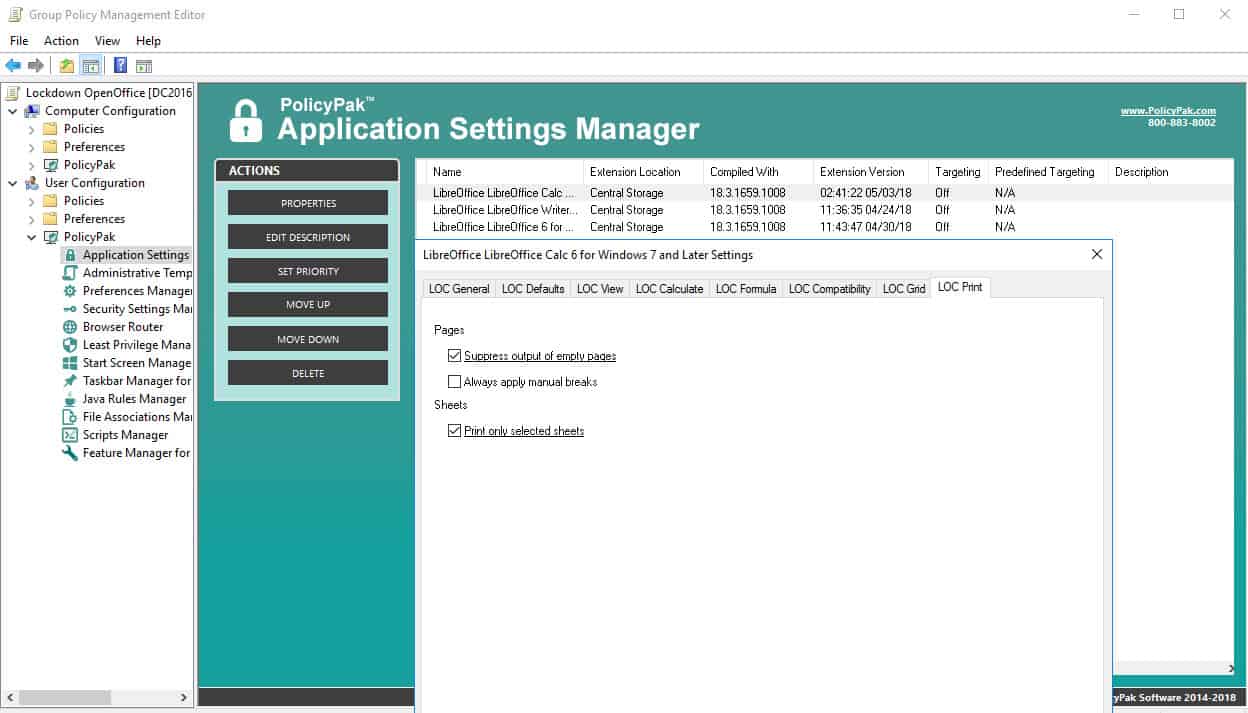Switch to the LOC Formula tab
Image resolution: width=1248 pixels, height=713 pixels.
(x=746, y=288)
